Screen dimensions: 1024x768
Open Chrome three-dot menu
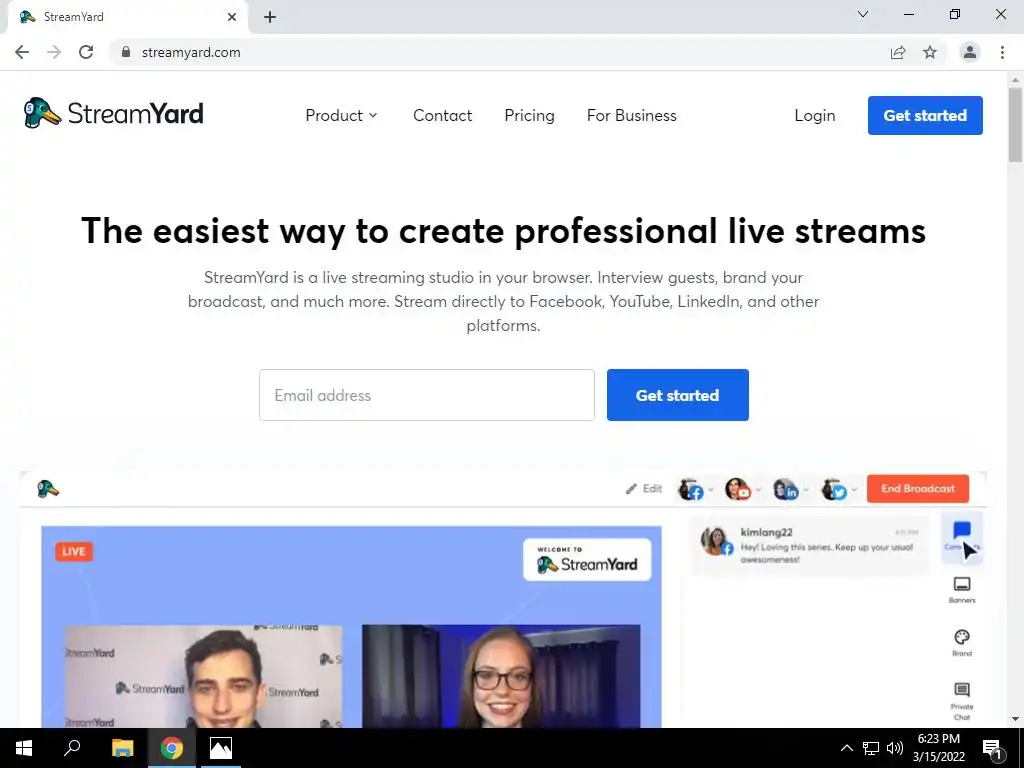point(1002,52)
